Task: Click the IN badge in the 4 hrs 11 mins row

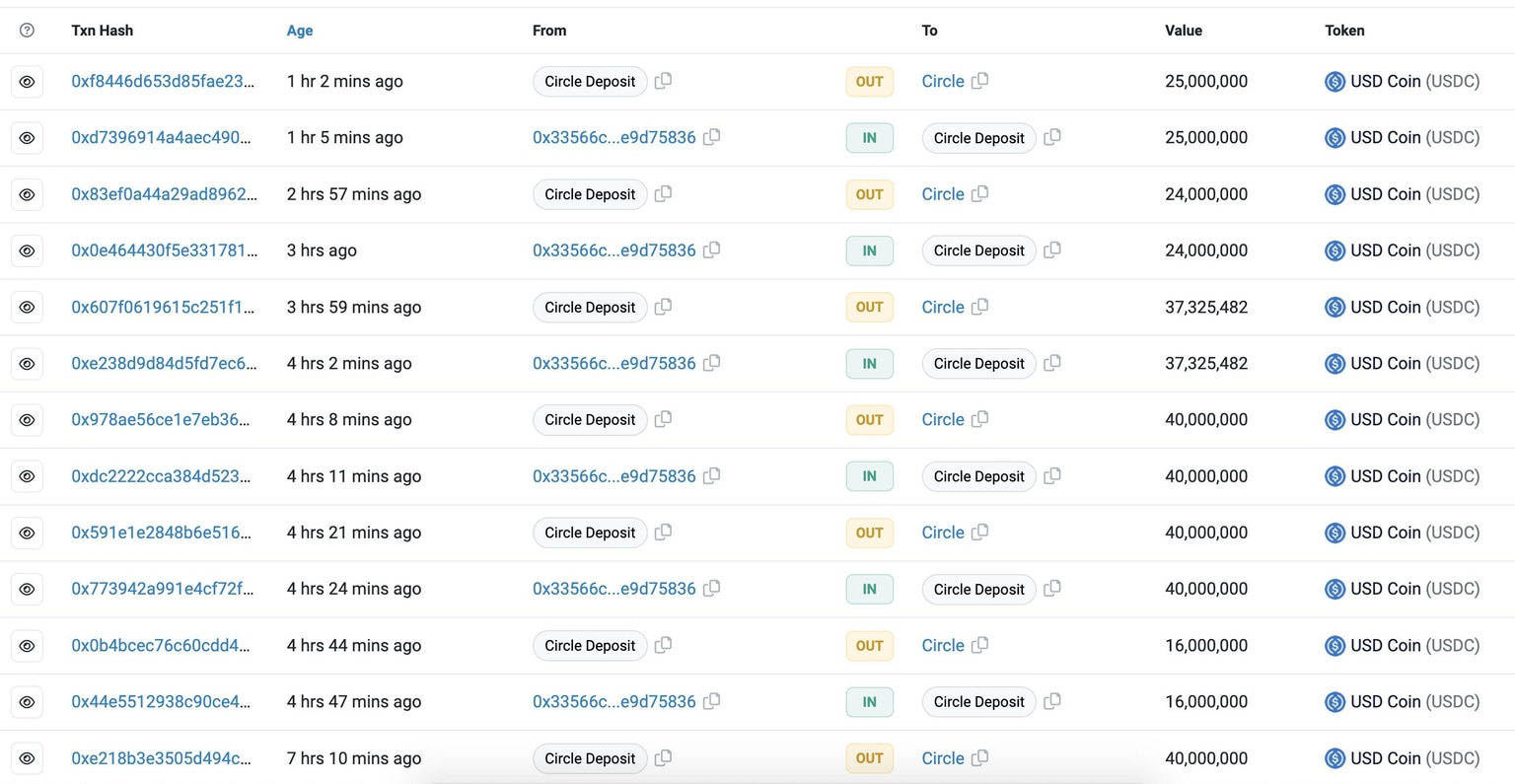Action: pos(869,476)
